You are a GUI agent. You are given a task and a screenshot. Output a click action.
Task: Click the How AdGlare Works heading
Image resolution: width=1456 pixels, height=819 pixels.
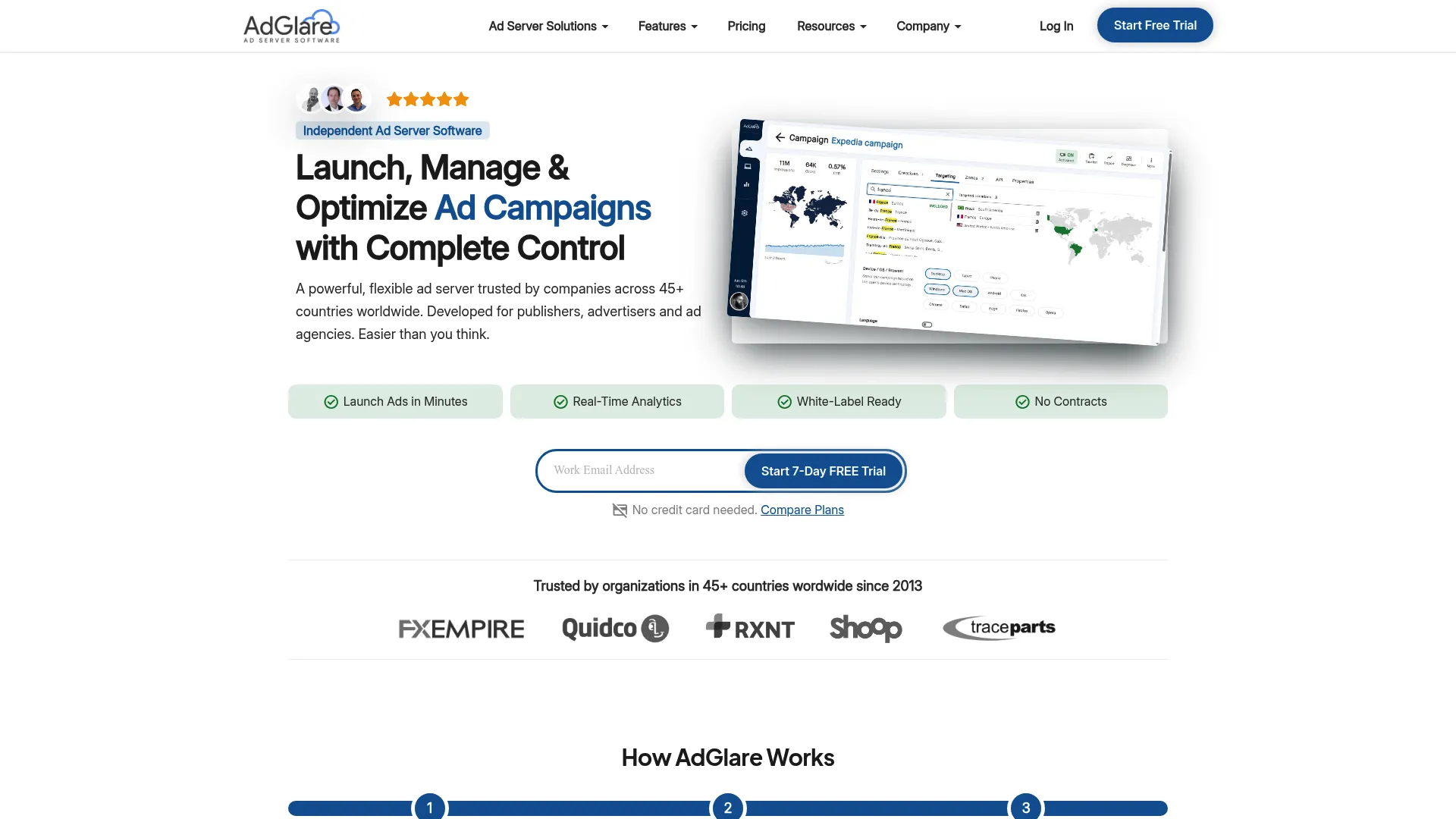tap(728, 758)
